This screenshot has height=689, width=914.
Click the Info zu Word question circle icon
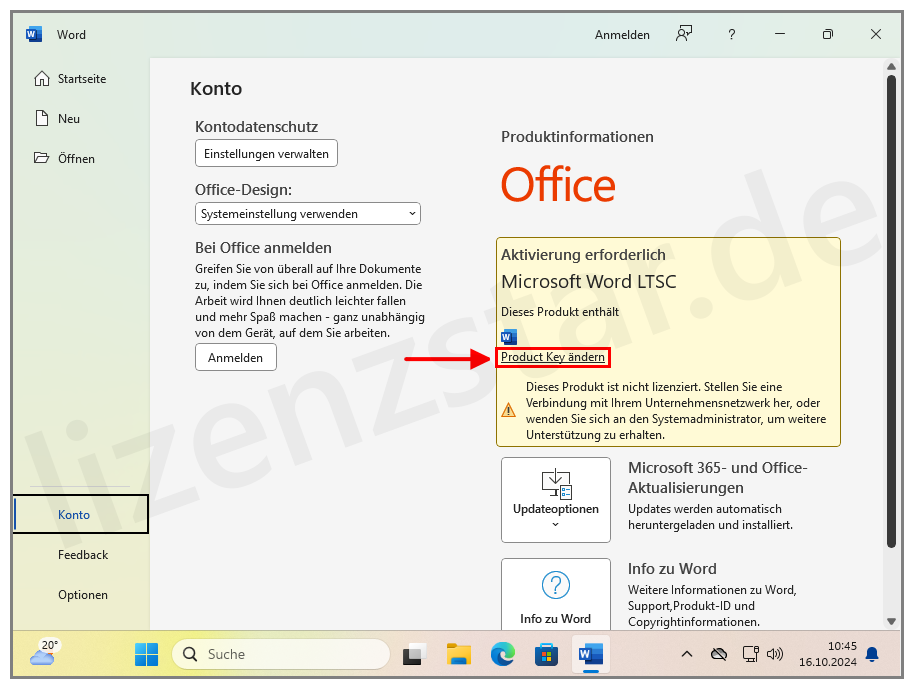coord(556,585)
